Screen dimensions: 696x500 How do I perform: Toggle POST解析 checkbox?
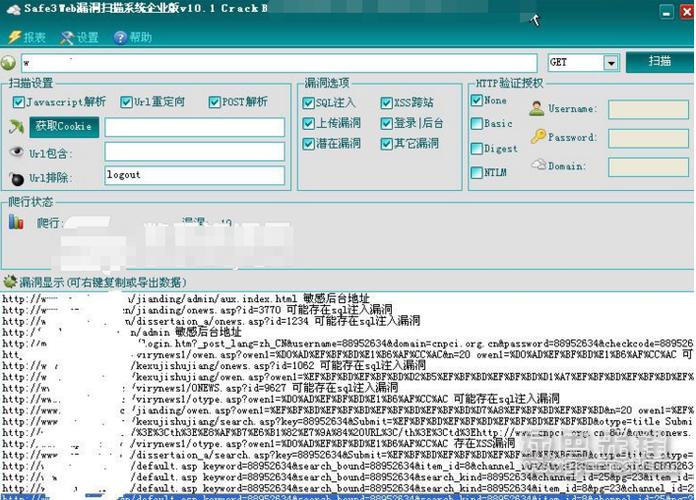(x=214, y=102)
